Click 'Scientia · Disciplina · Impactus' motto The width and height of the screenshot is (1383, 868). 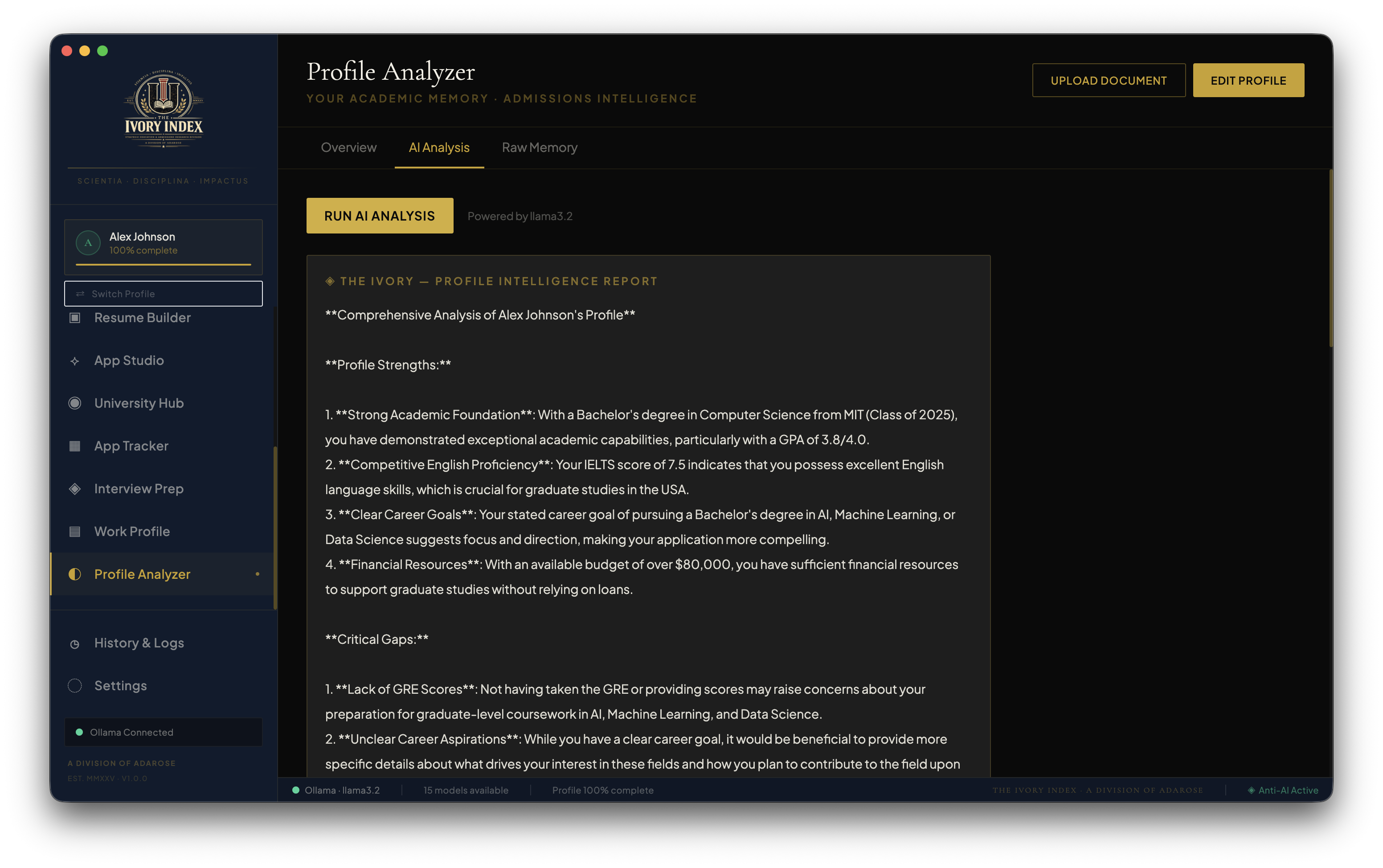163,181
